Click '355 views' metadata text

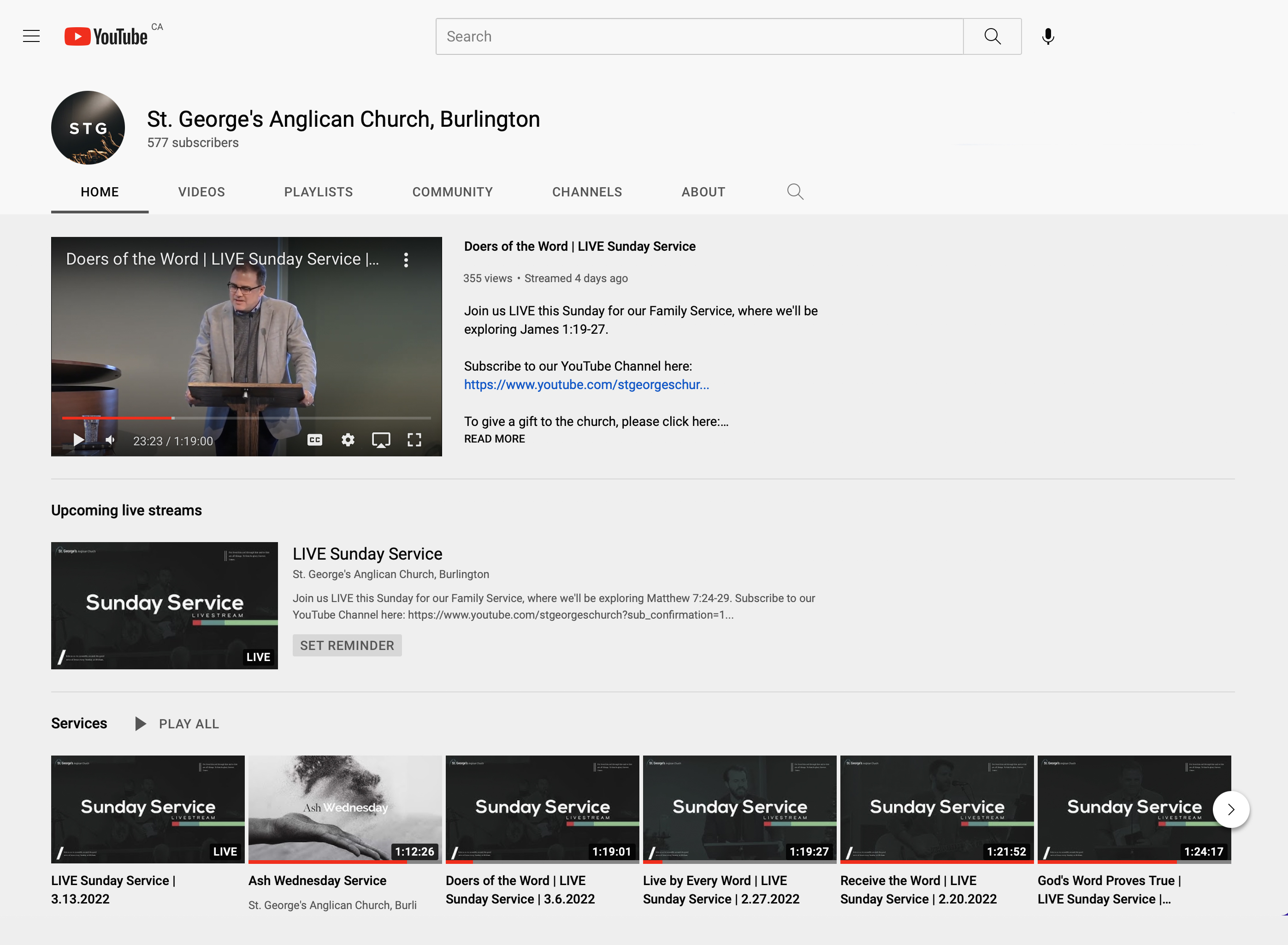click(x=487, y=278)
